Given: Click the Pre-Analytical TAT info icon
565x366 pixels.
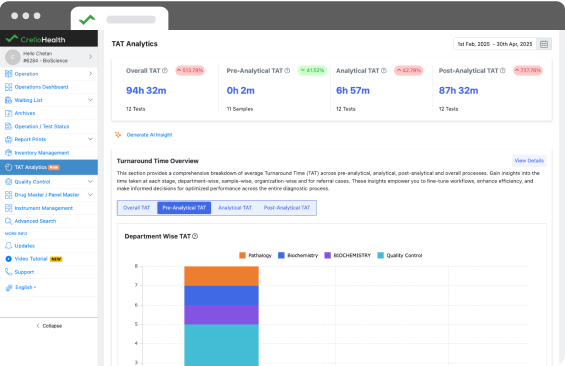Looking at the screenshot, I should point(287,71).
